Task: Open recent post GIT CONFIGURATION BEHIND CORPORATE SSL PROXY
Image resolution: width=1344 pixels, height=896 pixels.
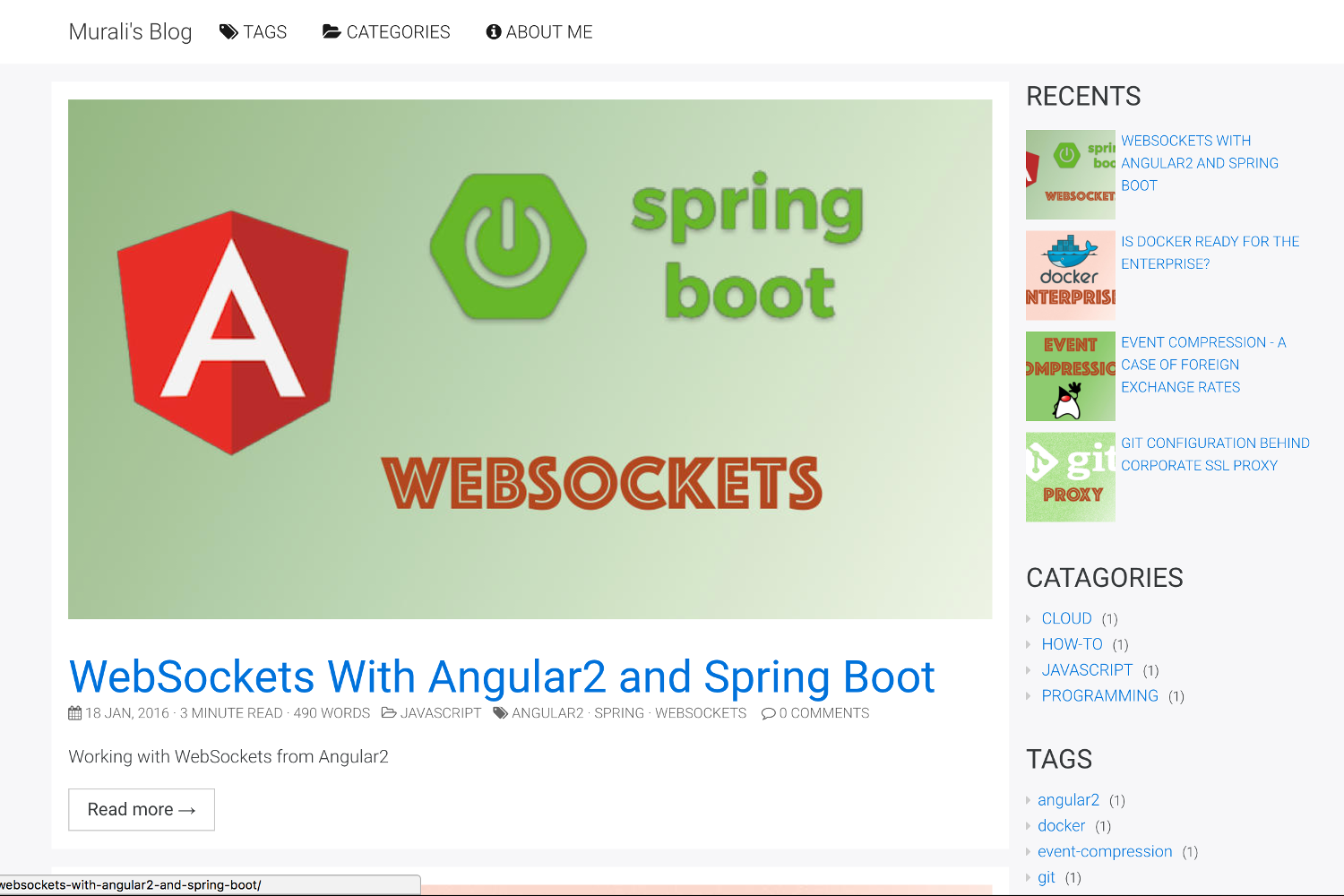Action: 1215,454
